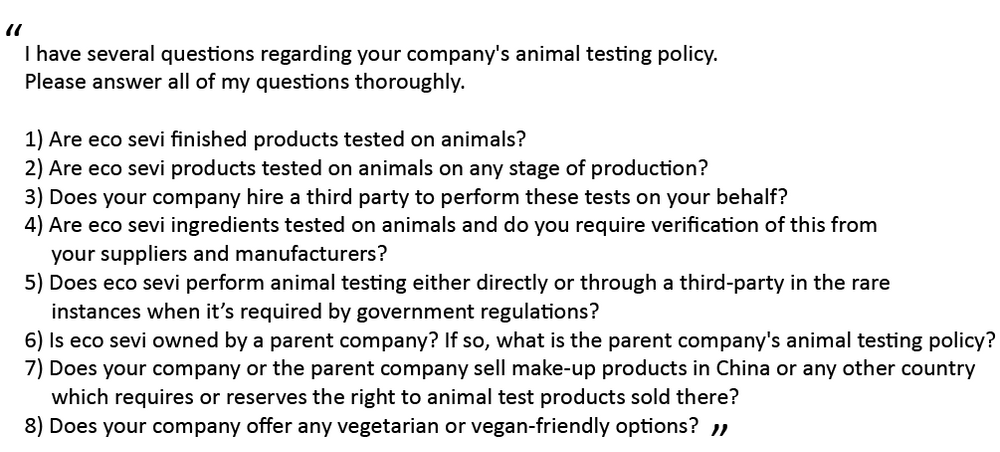The height and width of the screenshot is (452, 1000).
Task: Click question 3 about hiring a third party
Action: (396, 196)
